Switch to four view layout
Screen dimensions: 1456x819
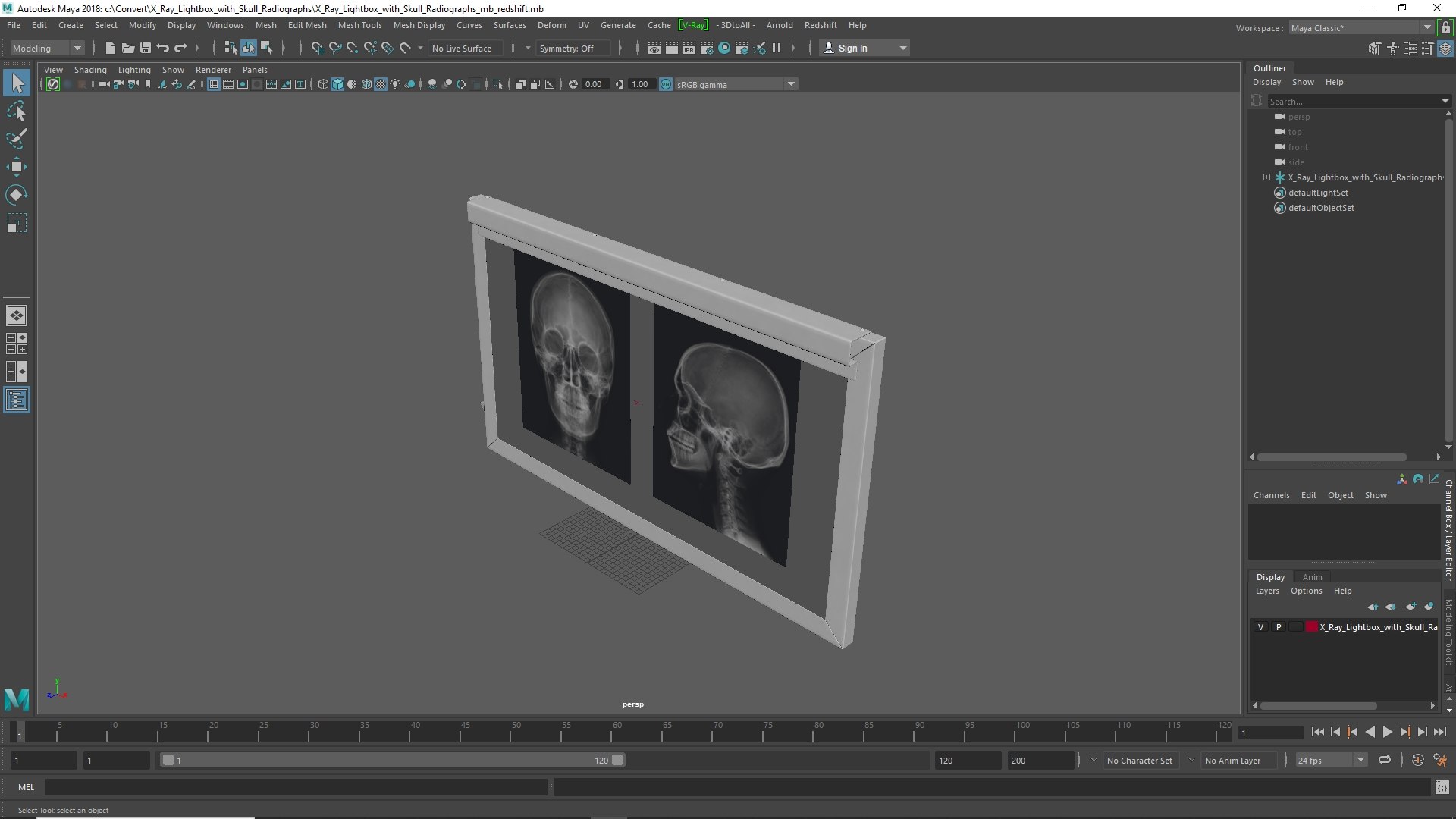point(17,344)
